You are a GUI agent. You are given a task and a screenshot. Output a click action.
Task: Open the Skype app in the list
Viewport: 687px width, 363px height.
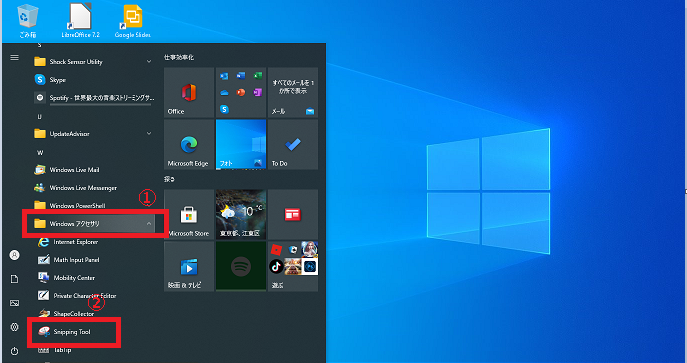tap(93, 80)
